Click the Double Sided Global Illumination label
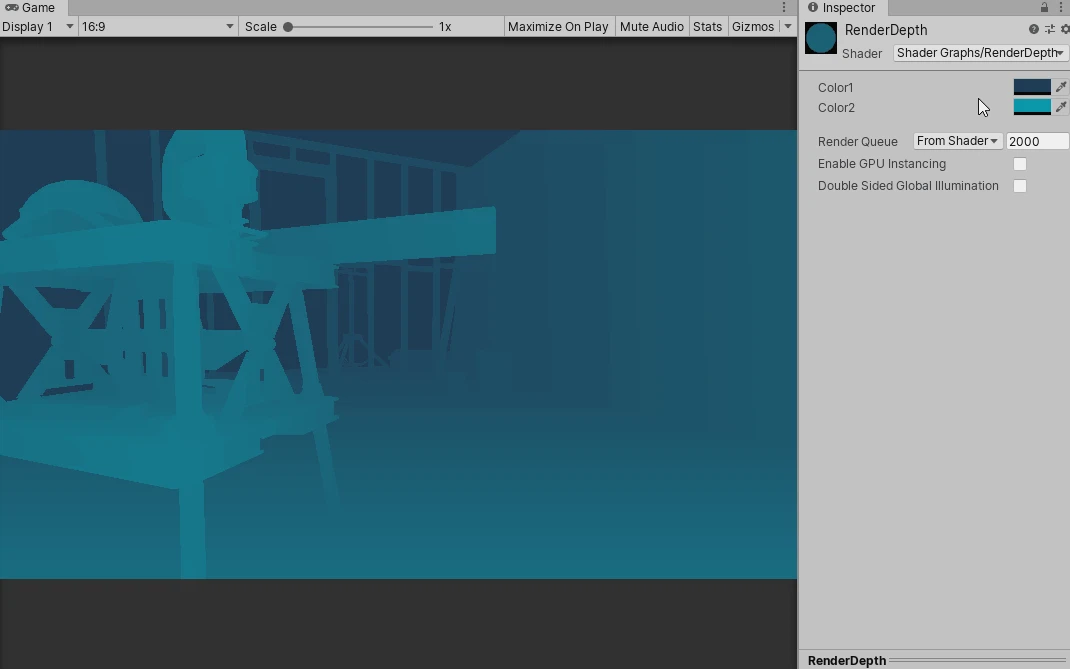Screen dimensions: 1070x669 pyautogui.click(x=908, y=186)
